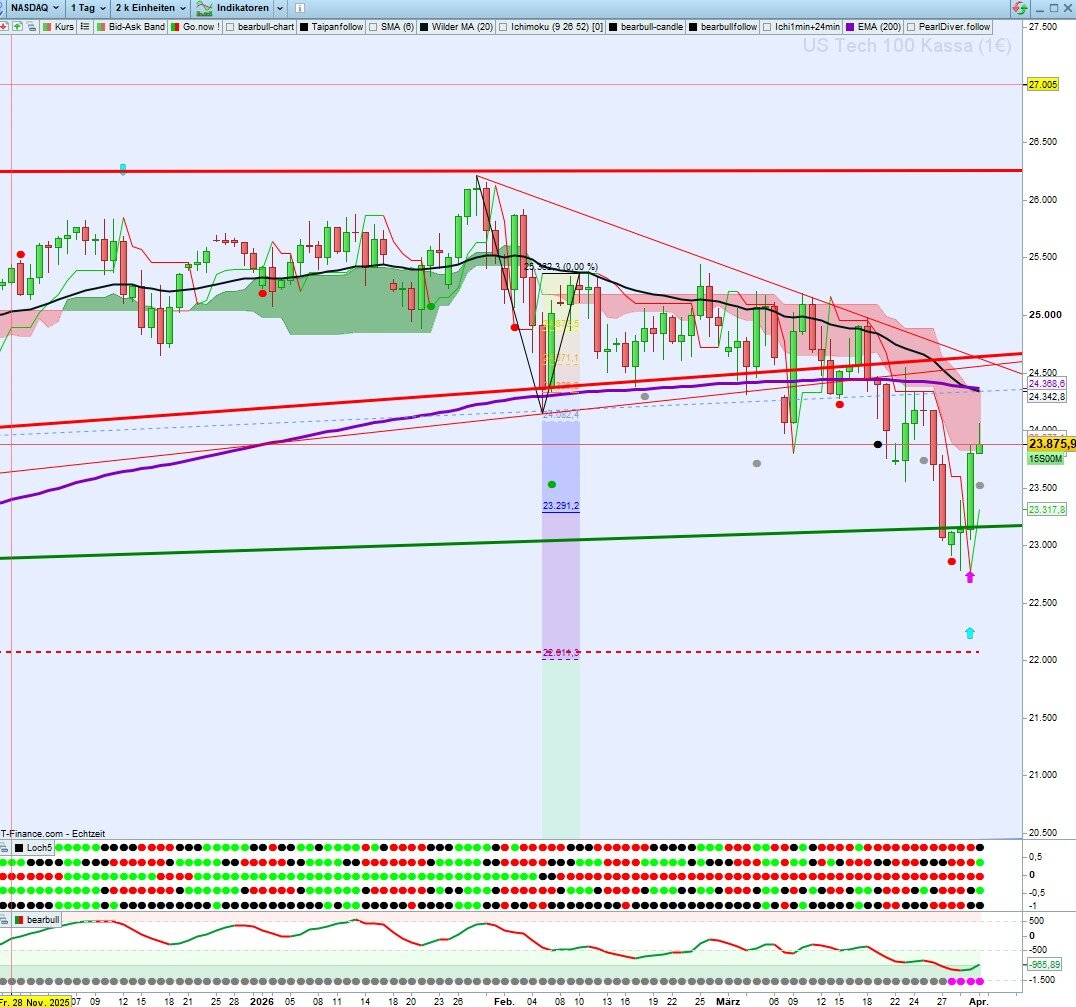Image resolution: width=1076 pixels, height=1007 pixels.
Task: Toggle the SMA (6) checkbox
Action: (x=373, y=26)
